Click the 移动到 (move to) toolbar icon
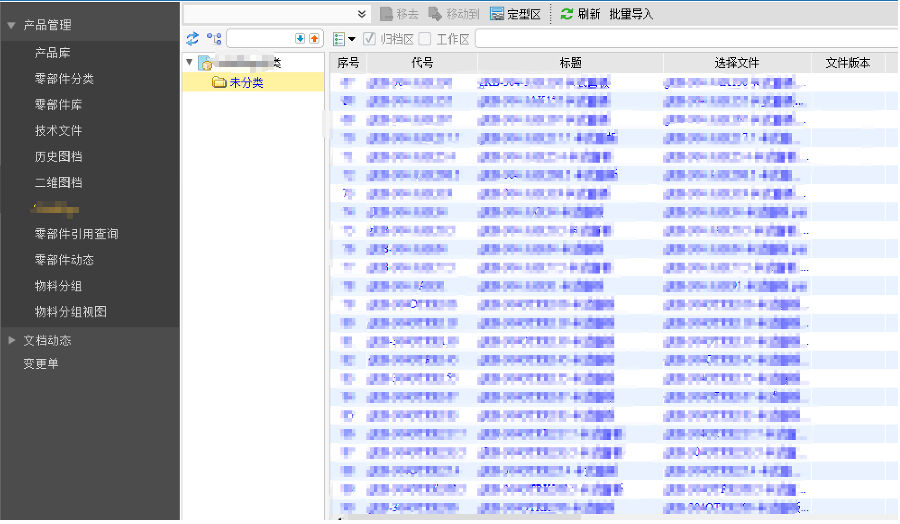 (436, 14)
